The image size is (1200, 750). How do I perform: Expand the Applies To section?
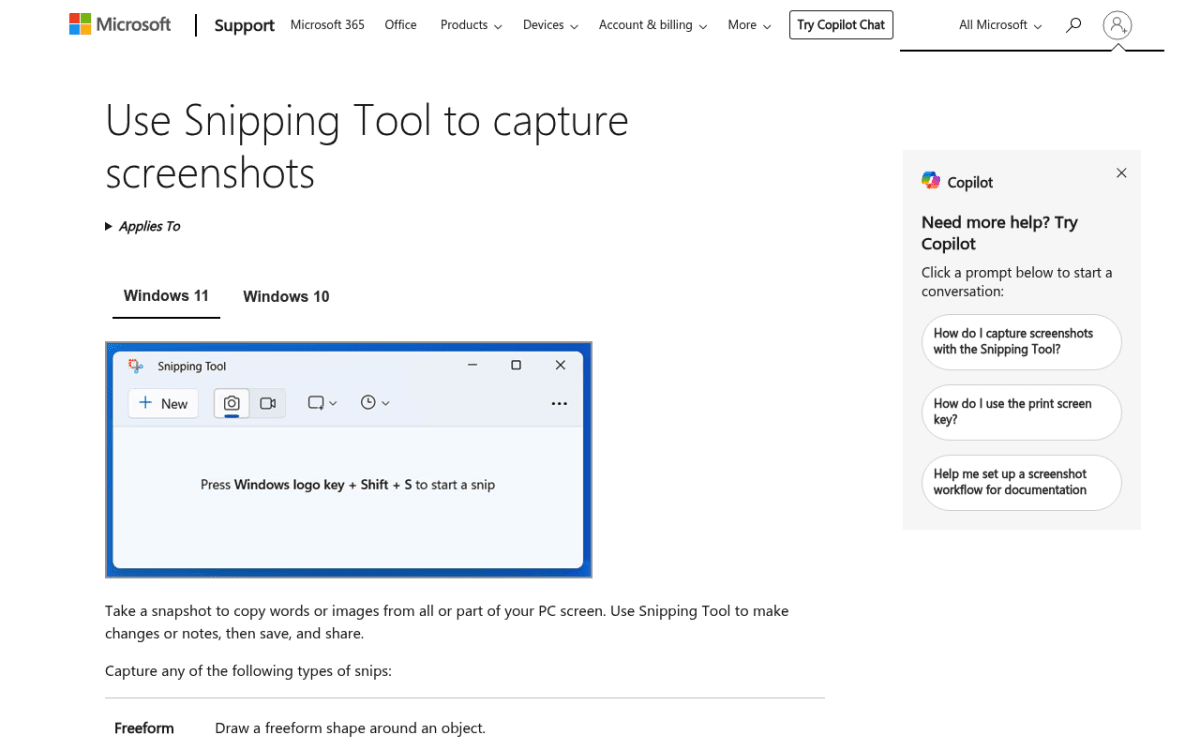[x=143, y=226]
